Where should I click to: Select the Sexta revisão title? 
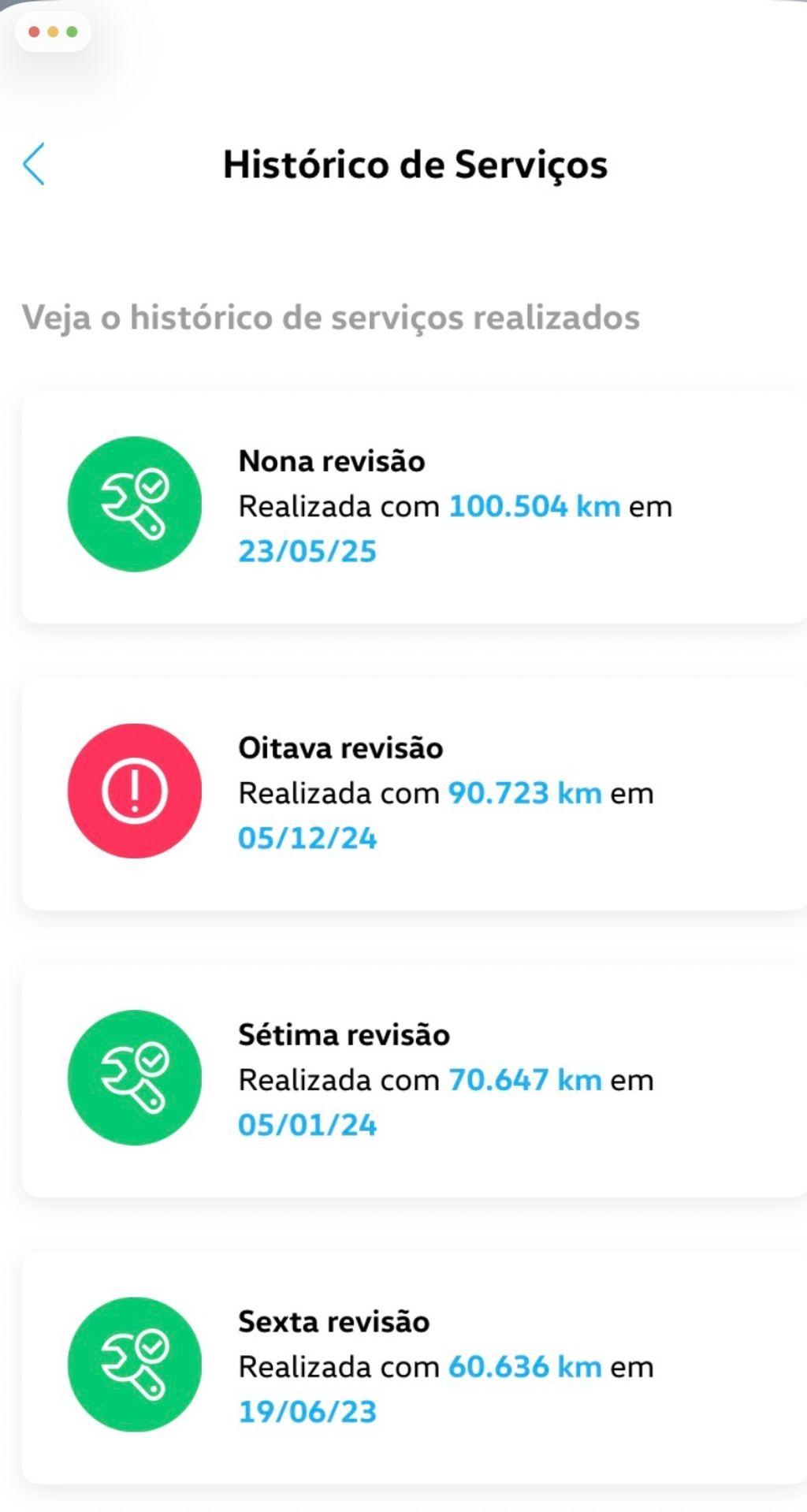tap(334, 1322)
